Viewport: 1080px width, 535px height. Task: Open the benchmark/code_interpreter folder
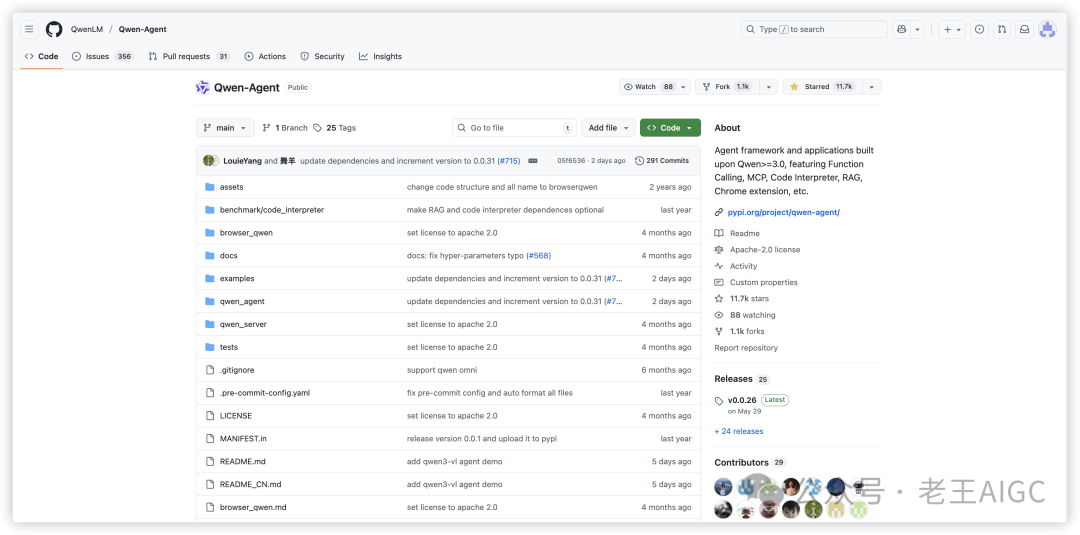(272, 210)
